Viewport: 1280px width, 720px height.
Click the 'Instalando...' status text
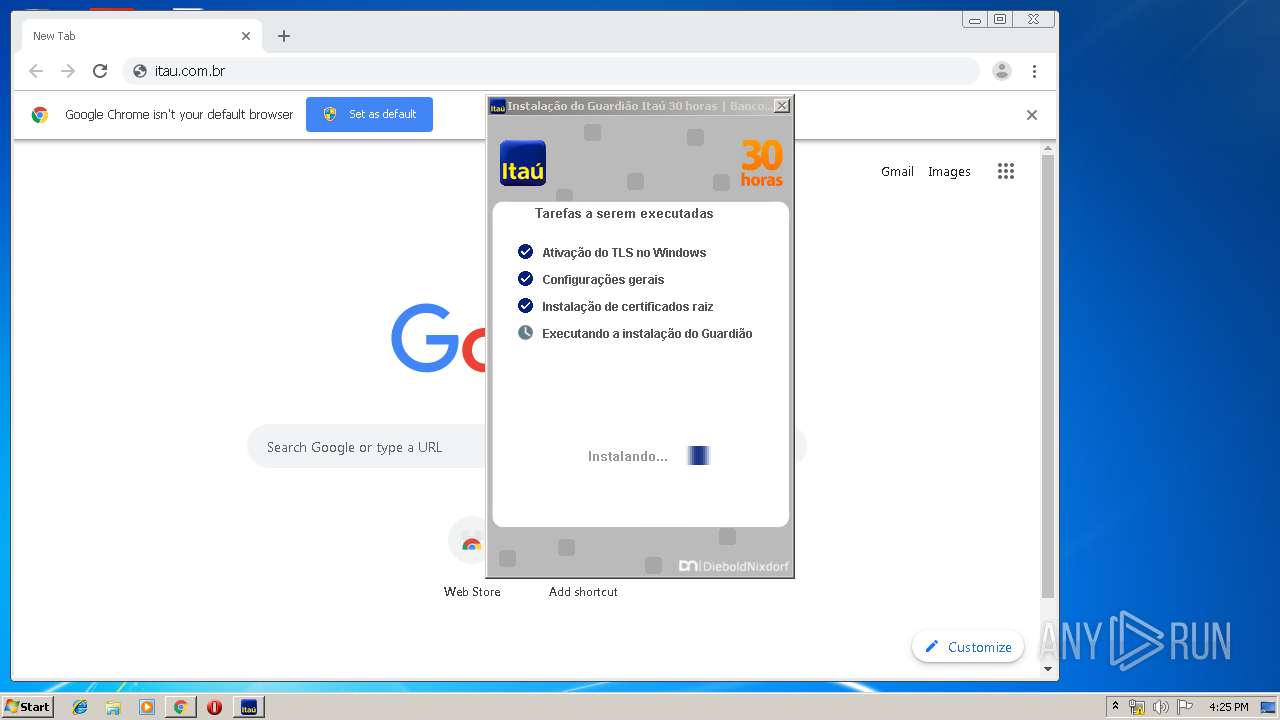click(x=628, y=457)
